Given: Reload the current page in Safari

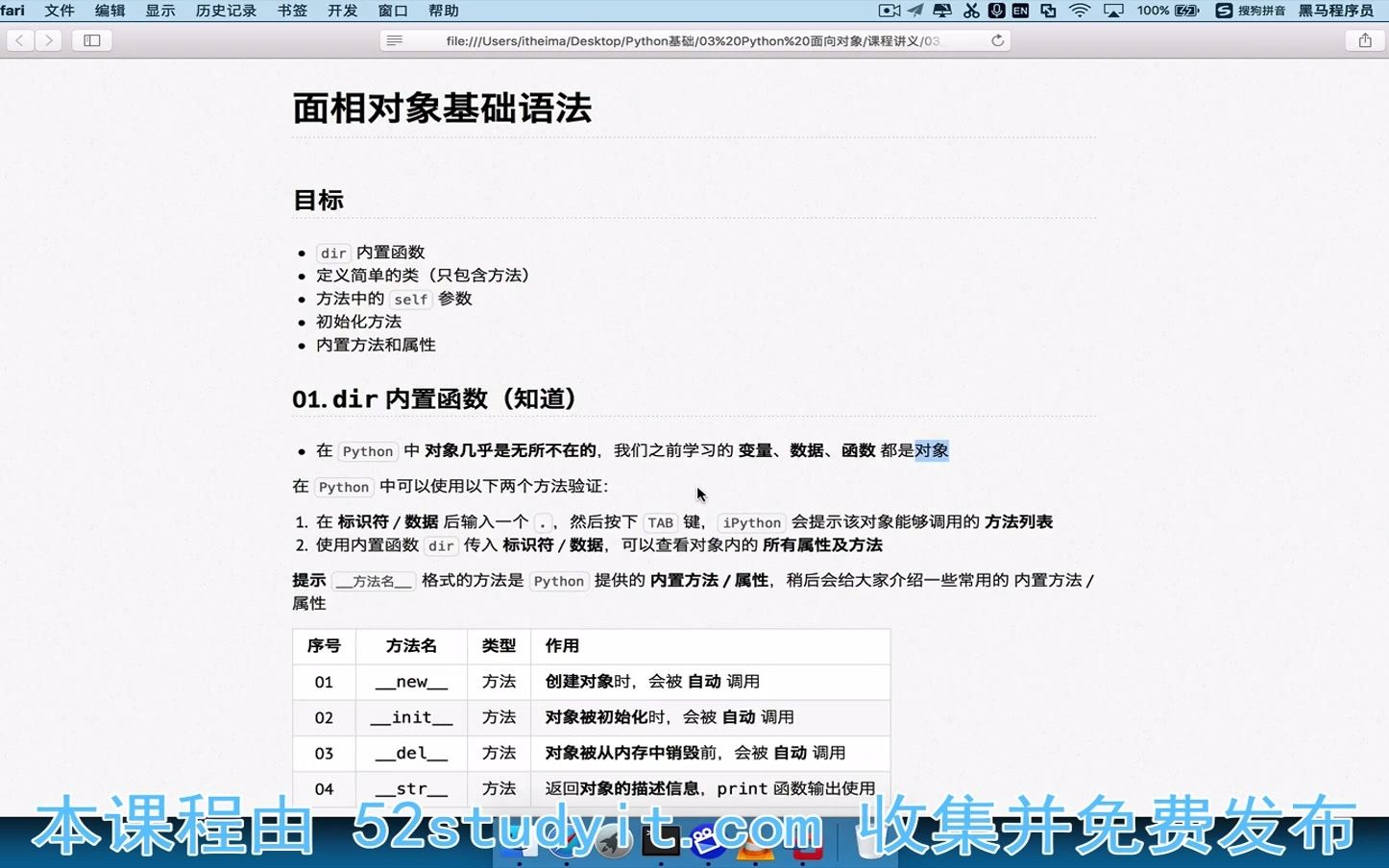Looking at the screenshot, I should click(x=997, y=40).
